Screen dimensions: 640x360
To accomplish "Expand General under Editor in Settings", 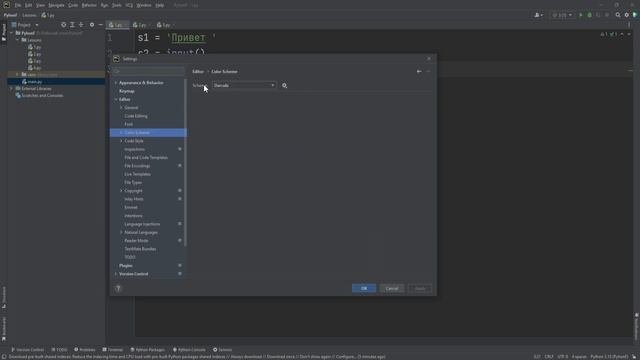I will click(x=121, y=108).
